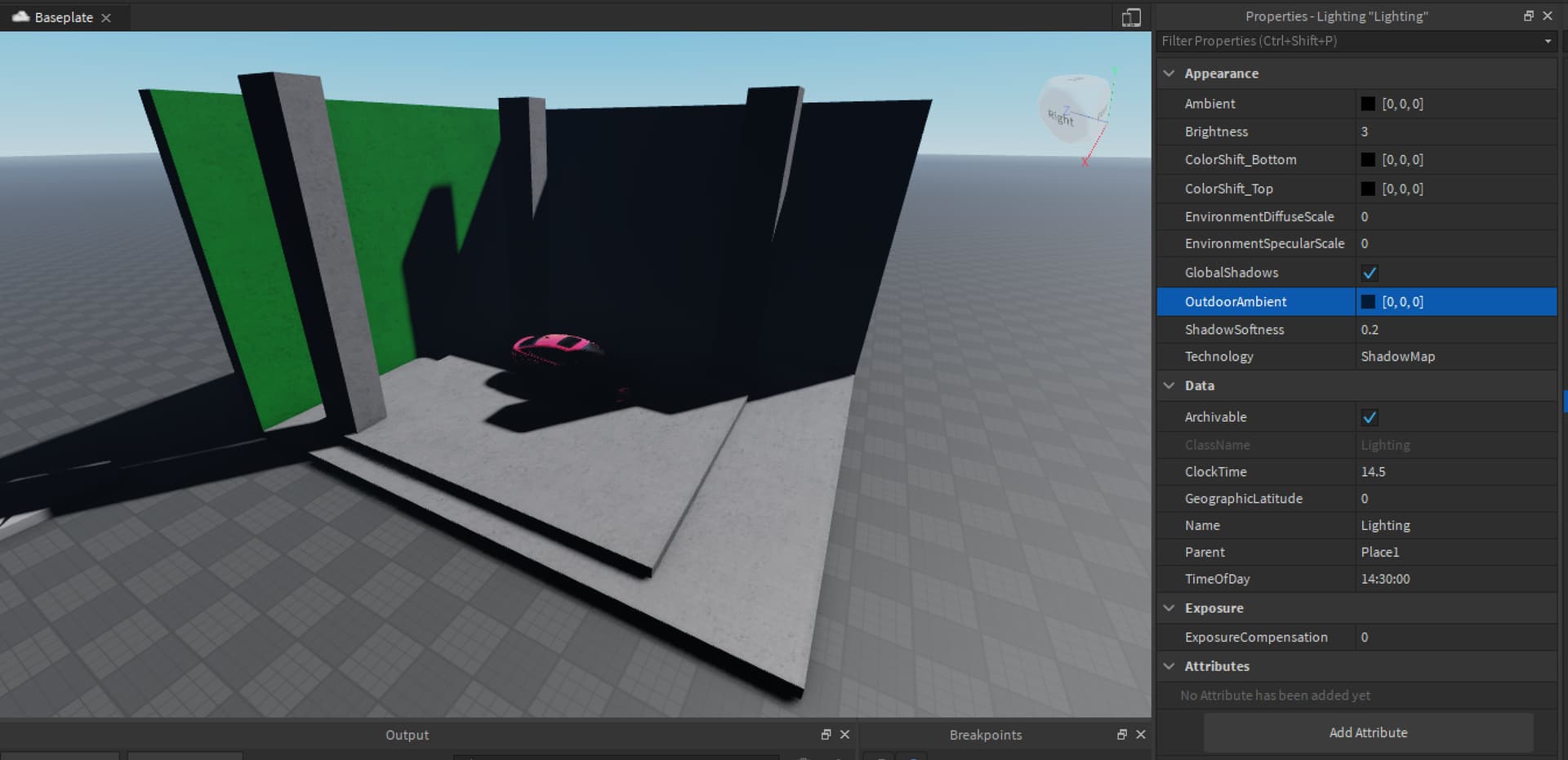Viewport: 1568px width, 760px height.
Task: Switch to the Breakpoints panel
Action: pyautogui.click(x=985, y=734)
